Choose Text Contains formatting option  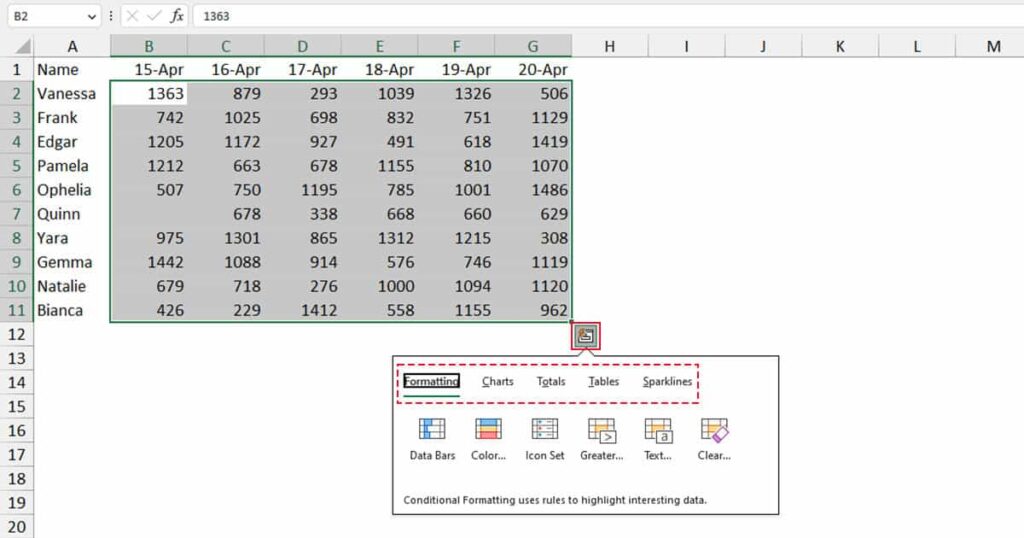[658, 439]
